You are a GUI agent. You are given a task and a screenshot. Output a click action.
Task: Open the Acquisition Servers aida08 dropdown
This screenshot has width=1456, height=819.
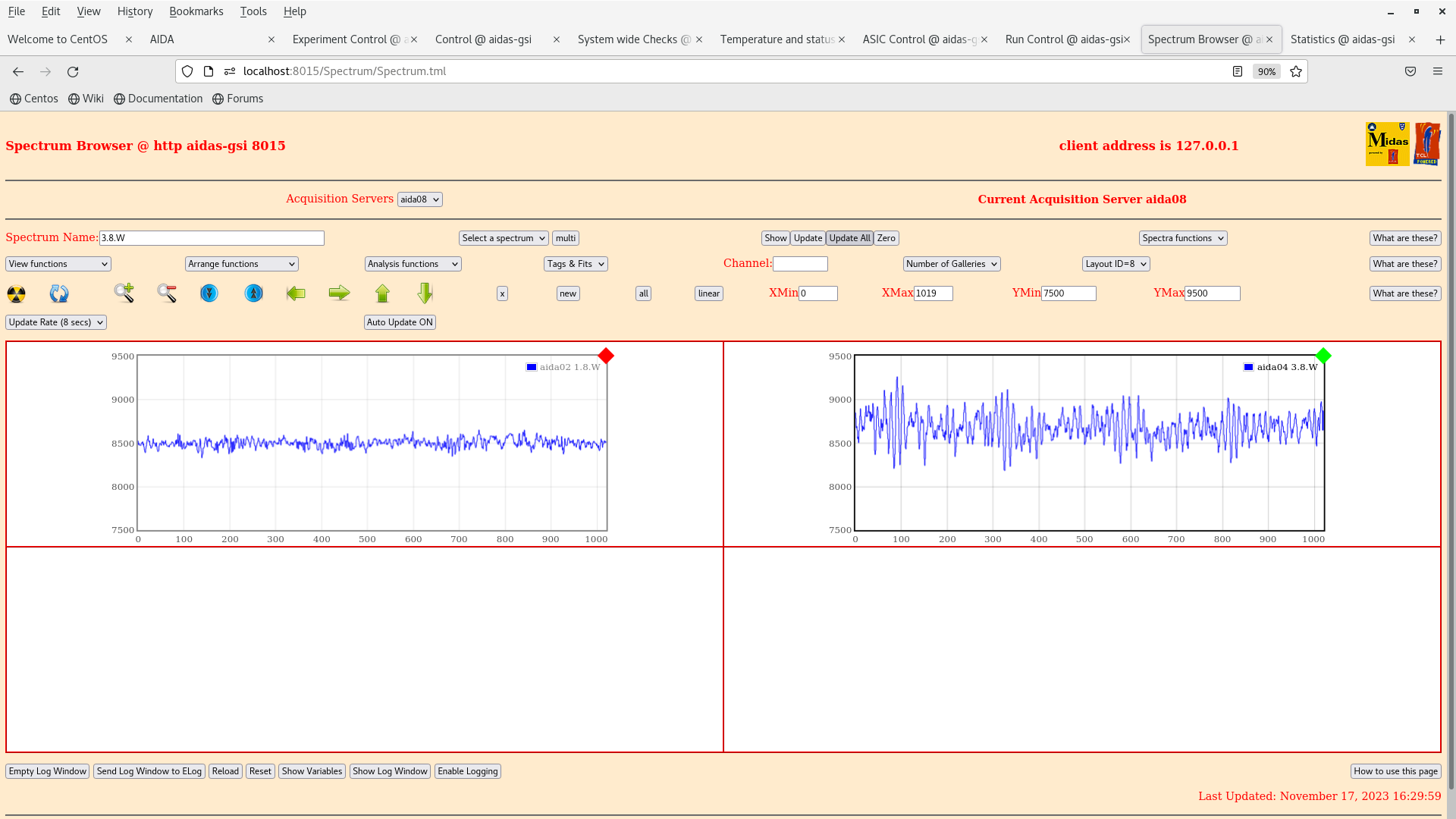419,199
